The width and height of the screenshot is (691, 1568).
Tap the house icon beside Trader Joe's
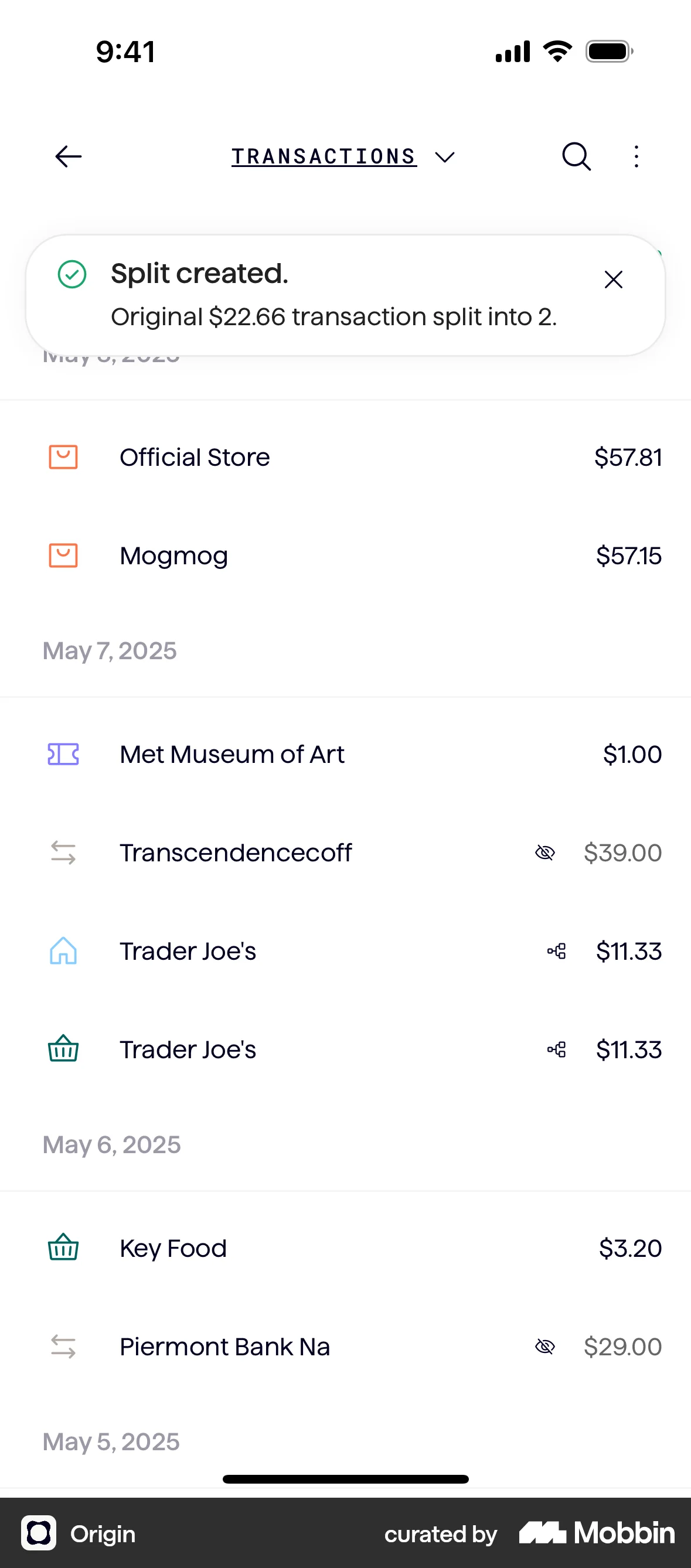pyautogui.click(x=63, y=951)
